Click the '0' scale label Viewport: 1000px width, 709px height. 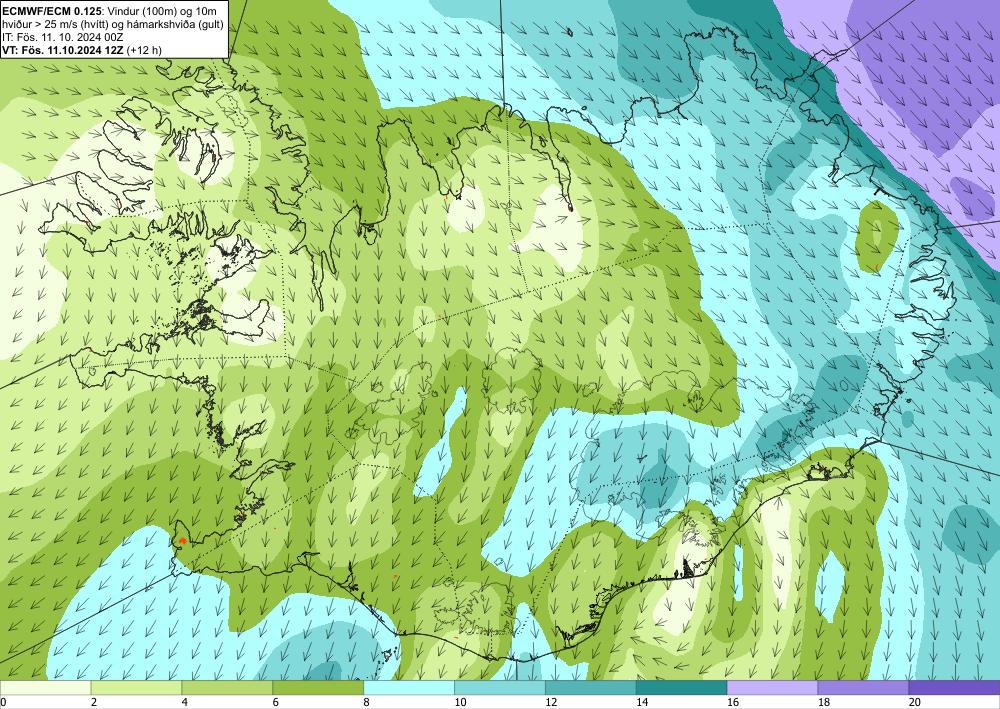pyautogui.click(x=3, y=702)
